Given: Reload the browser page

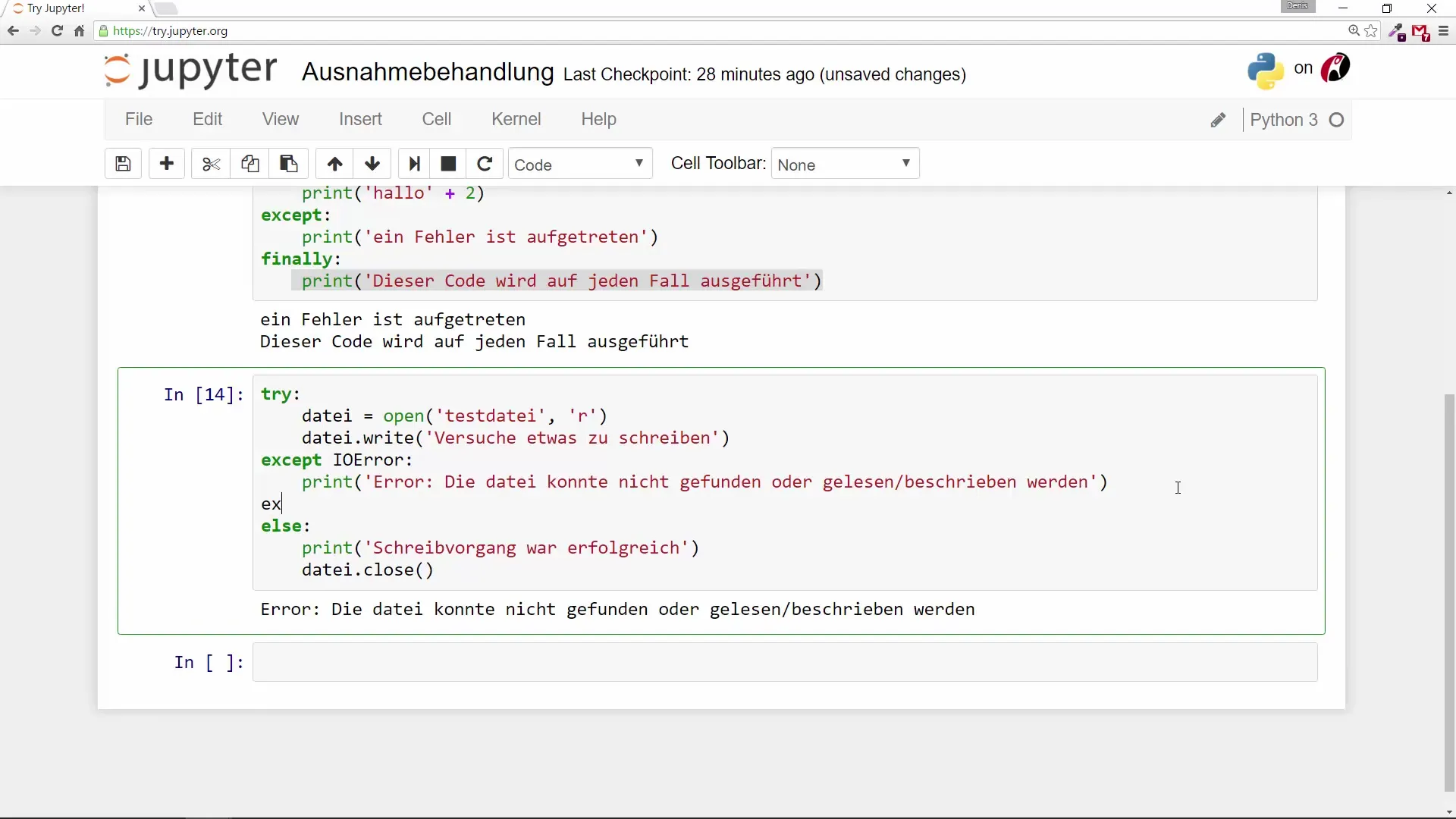Looking at the screenshot, I should click(57, 31).
